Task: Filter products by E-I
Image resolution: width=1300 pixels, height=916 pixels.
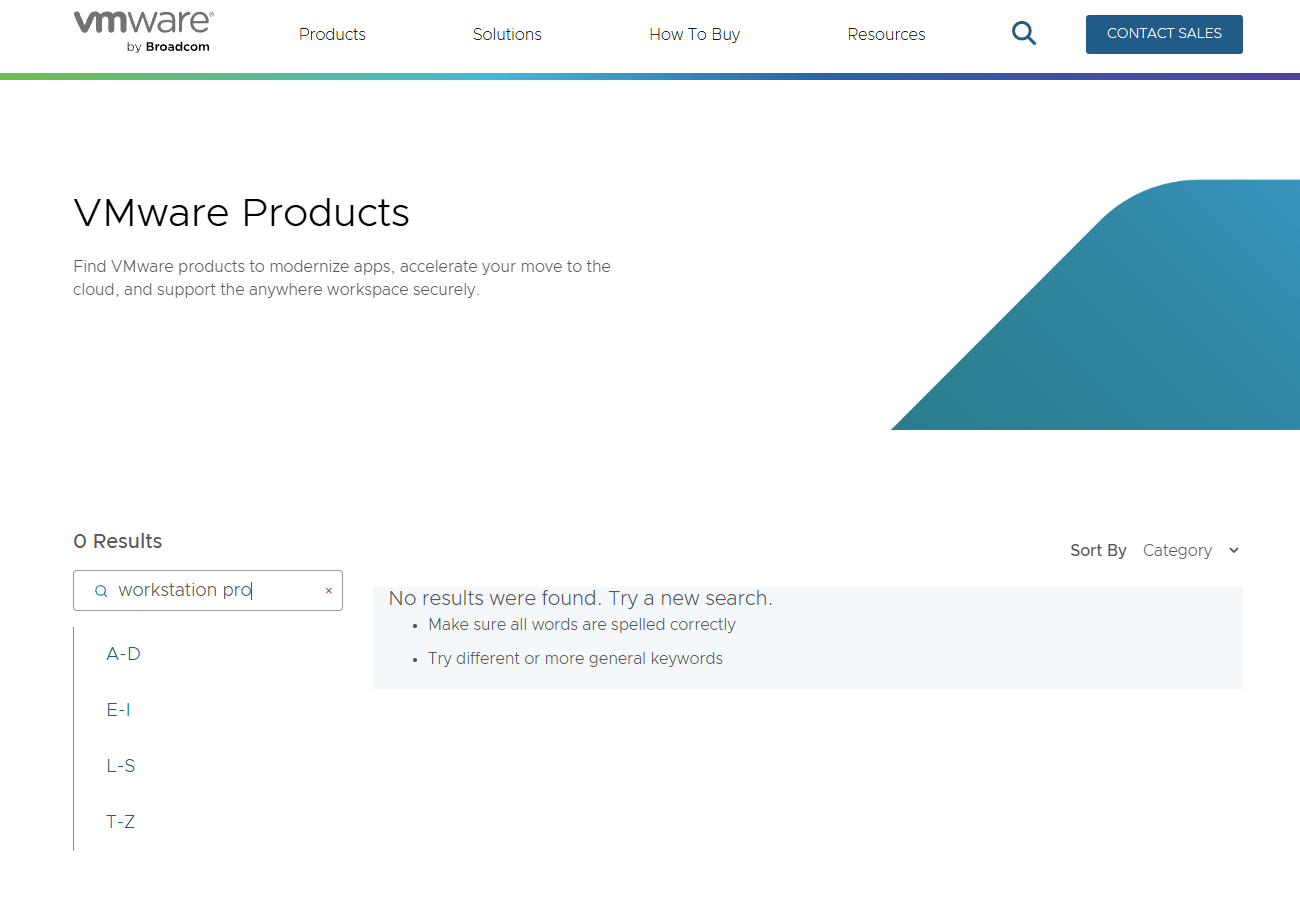Action: pyautogui.click(x=119, y=710)
